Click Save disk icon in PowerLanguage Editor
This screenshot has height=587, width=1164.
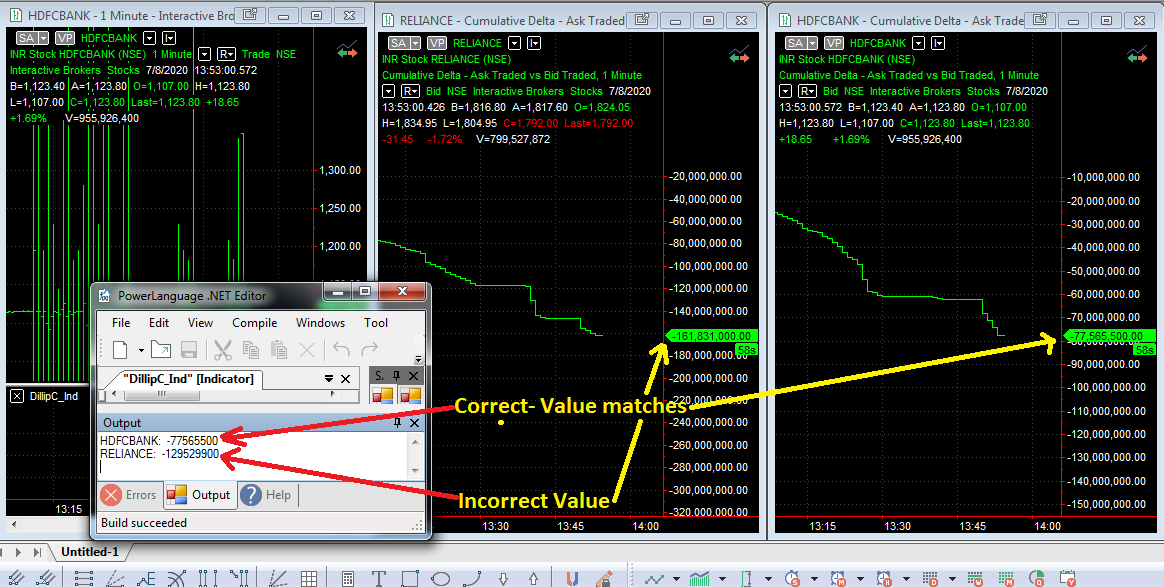189,350
